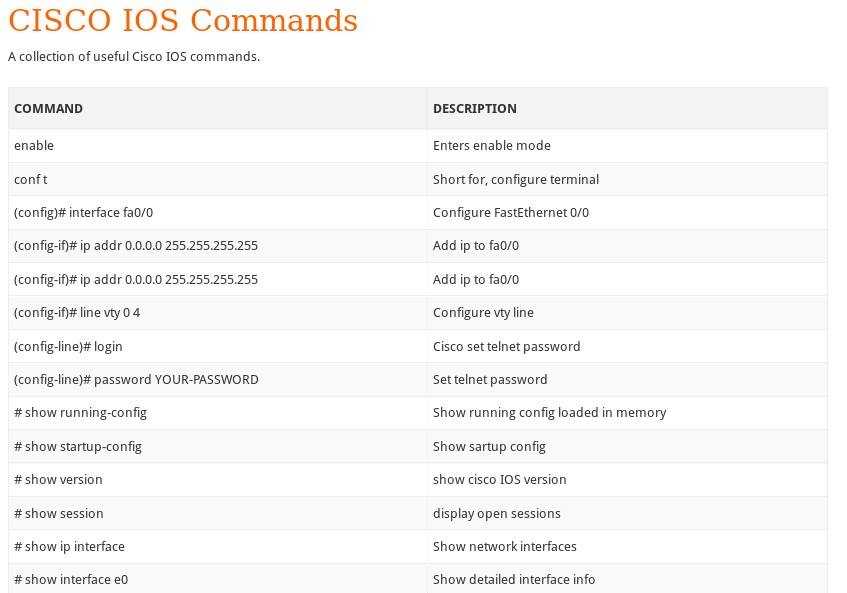Select the '# show session' command cell
This screenshot has height=593, width=847.
click(x=59, y=514)
